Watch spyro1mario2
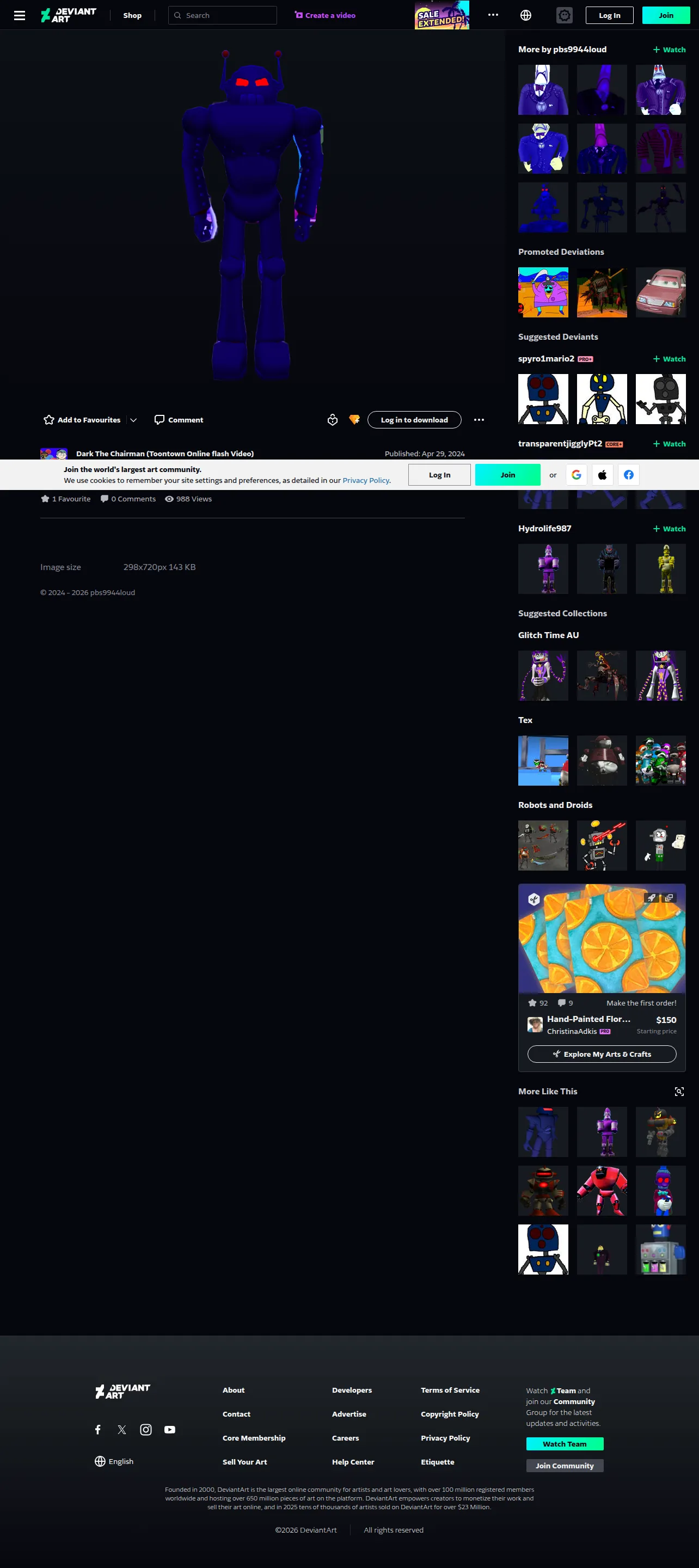 pyautogui.click(x=669, y=359)
